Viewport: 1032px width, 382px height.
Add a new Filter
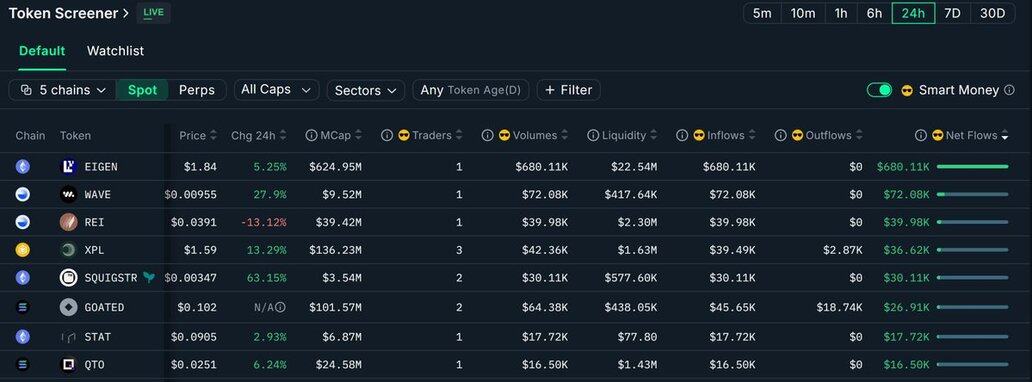click(569, 90)
